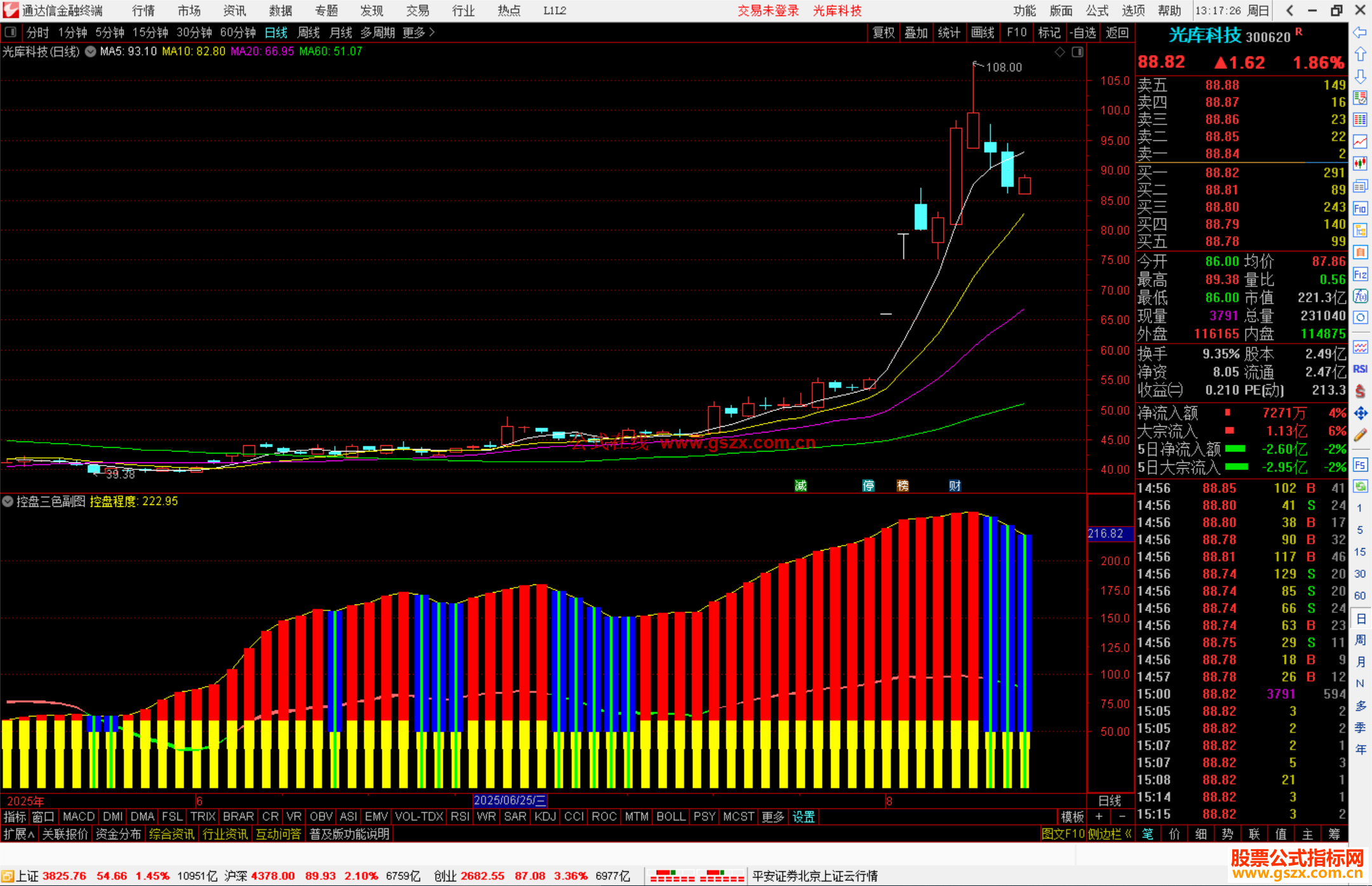Viewport: 1372px width, 886px height.
Task: Open the 叠加 overlay option
Action: (916, 32)
